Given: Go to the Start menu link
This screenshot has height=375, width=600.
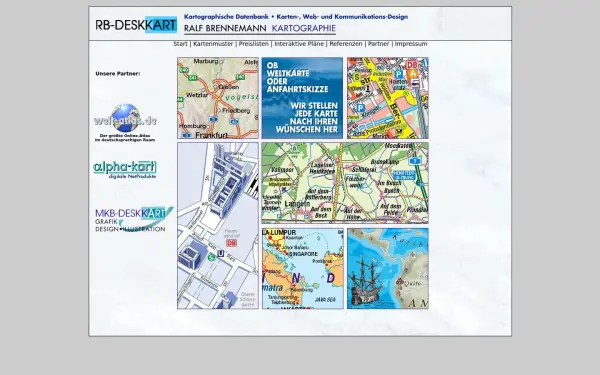Looking at the screenshot, I should point(180,44).
